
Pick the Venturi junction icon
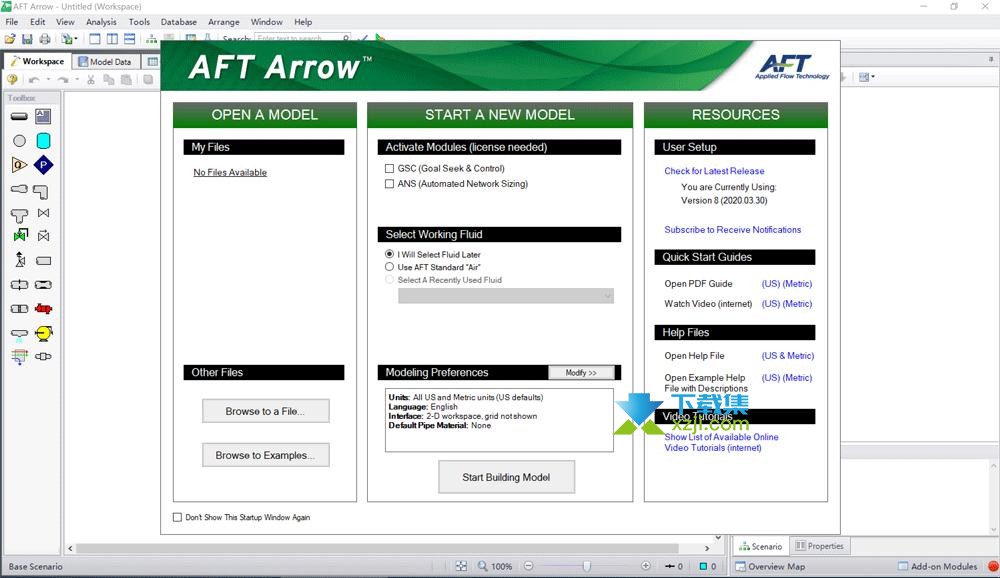43,285
